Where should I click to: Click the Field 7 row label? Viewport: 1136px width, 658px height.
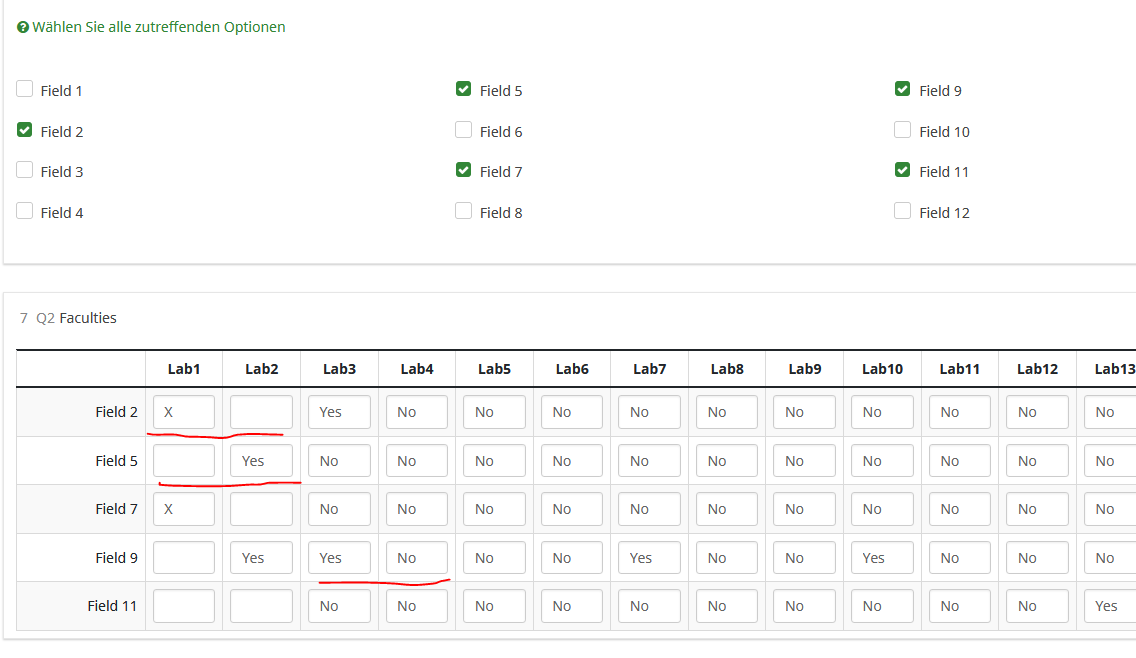click(116, 509)
